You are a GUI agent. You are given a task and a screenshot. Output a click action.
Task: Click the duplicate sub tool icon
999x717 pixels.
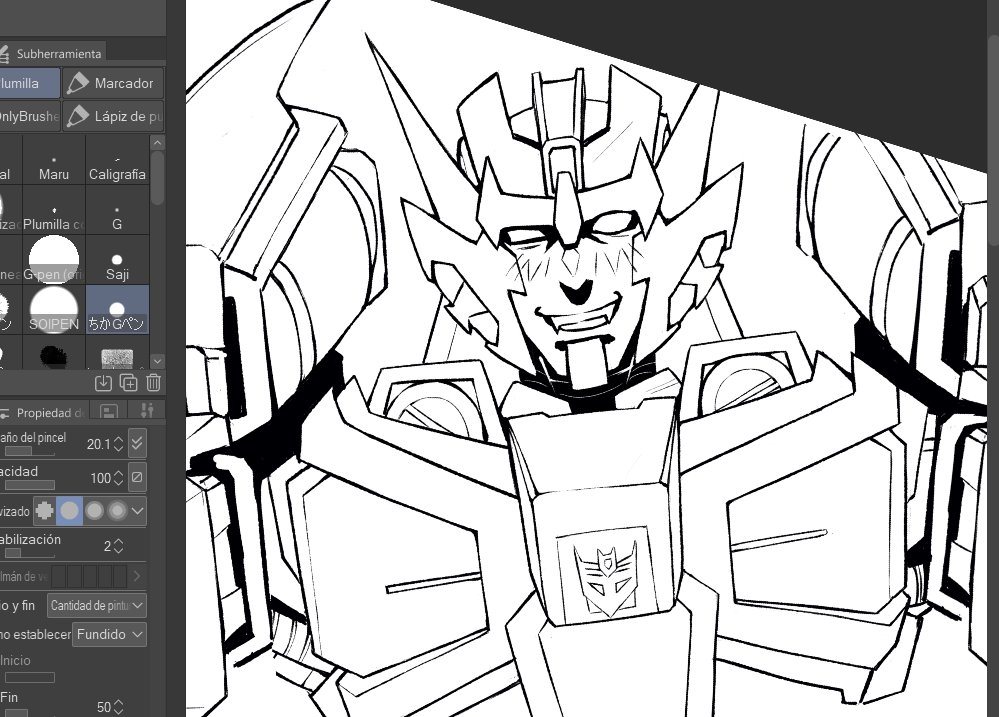128,382
